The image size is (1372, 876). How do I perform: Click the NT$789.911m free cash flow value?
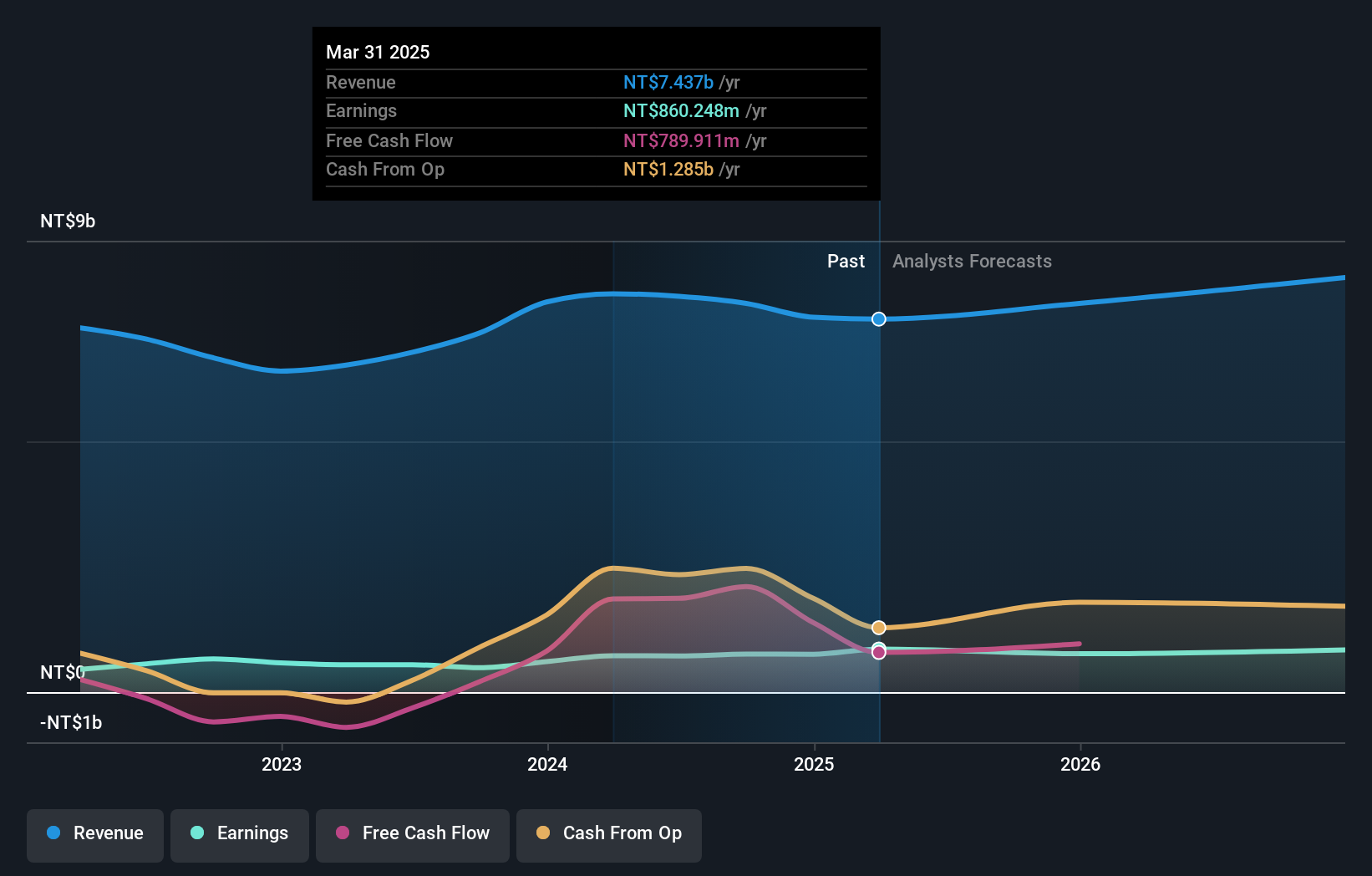(681, 140)
